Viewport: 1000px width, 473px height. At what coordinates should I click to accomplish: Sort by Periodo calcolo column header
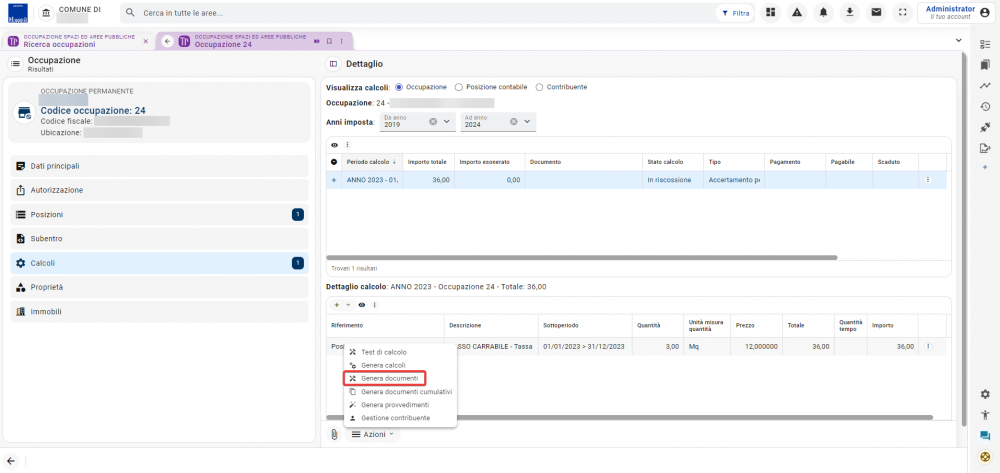point(372,162)
